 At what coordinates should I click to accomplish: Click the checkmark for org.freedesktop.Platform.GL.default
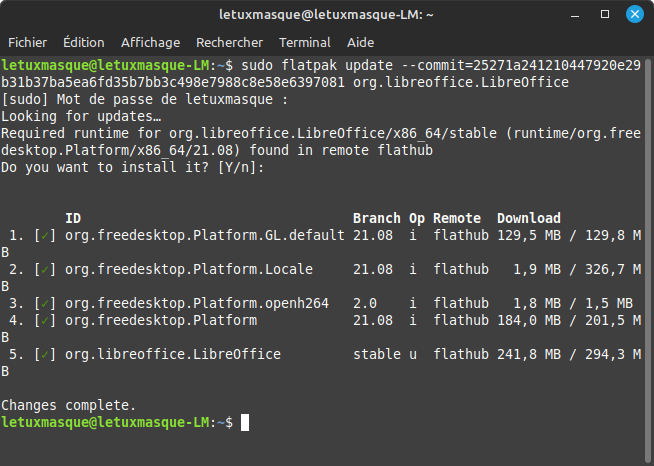tap(45, 236)
